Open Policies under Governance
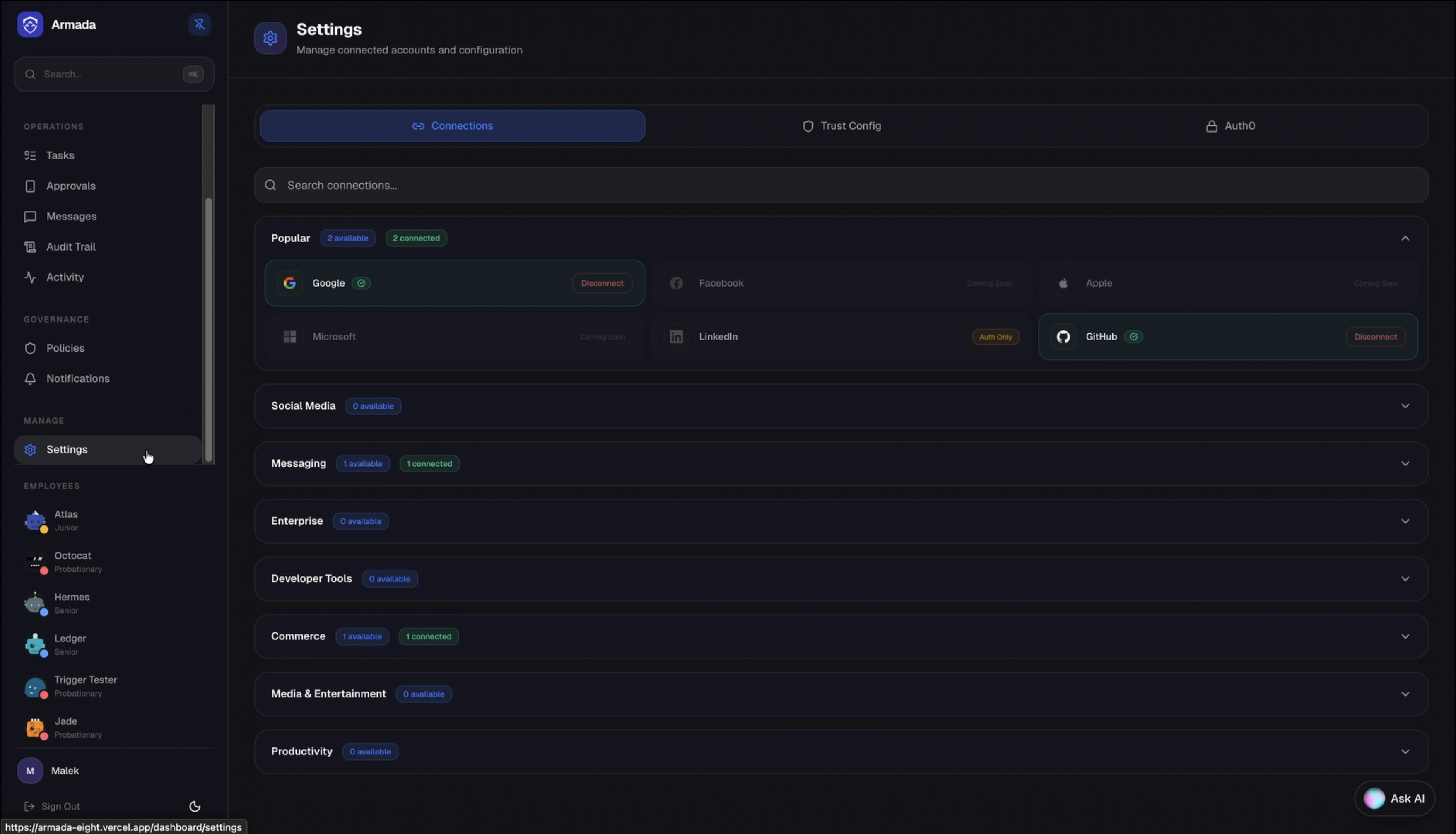This screenshot has height=834, width=1456. tap(65, 348)
